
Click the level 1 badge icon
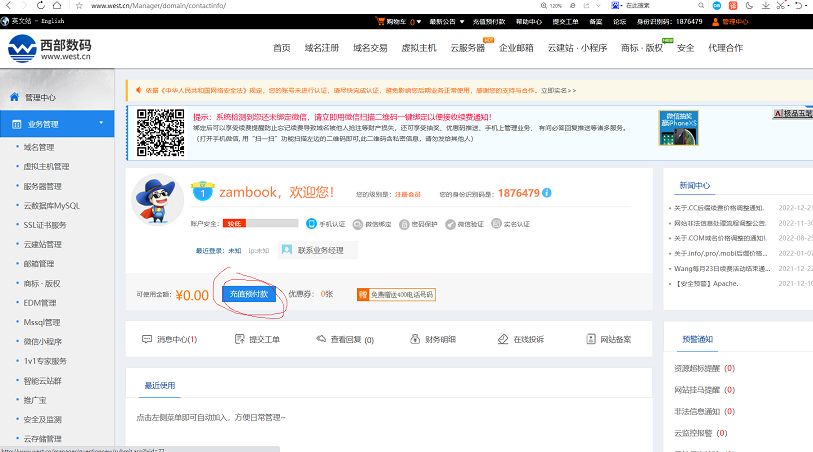pyautogui.click(x=203, y=191)
